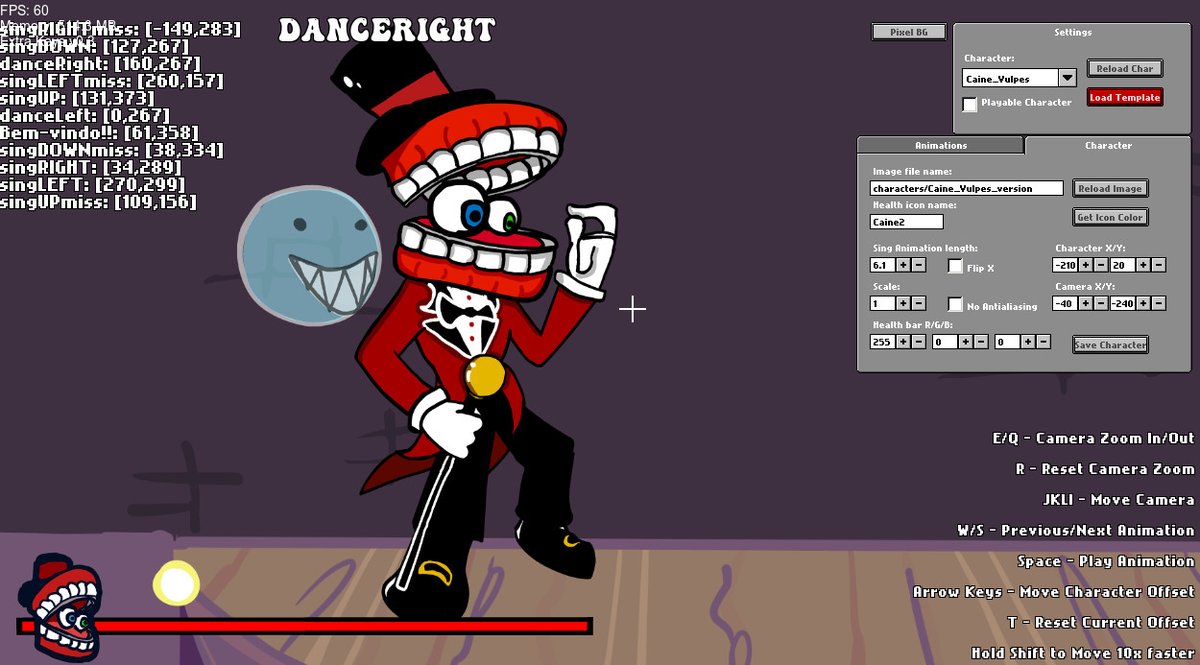Decrease health bar Green value
The width and height of the screenshot is (1200, 665).
tap(981, 341)
